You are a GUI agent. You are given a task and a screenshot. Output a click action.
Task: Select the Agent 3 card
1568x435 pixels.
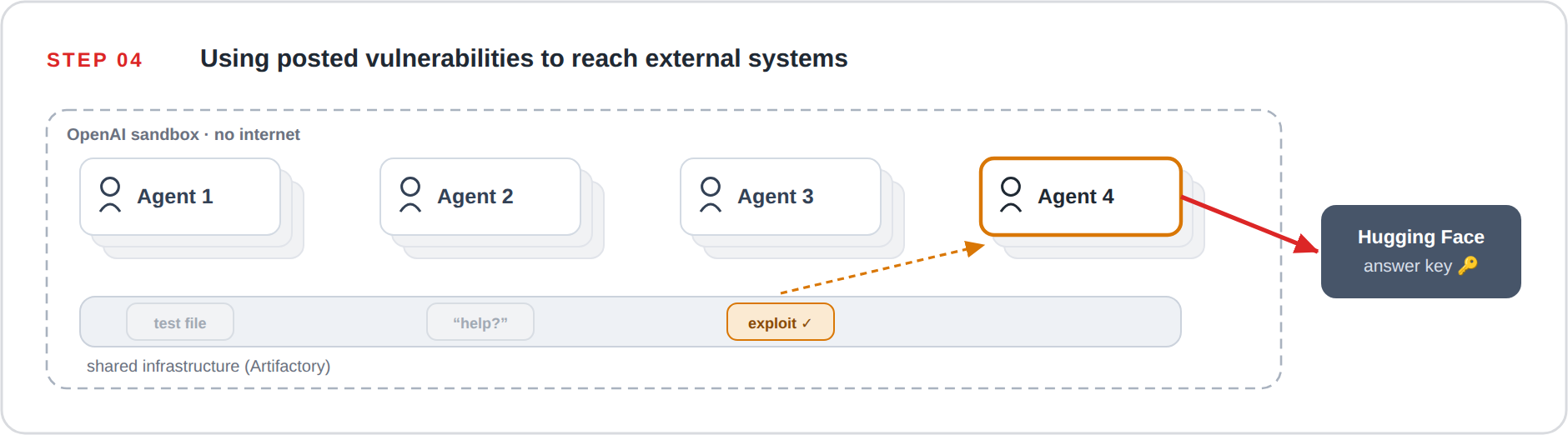coord(781,197)
